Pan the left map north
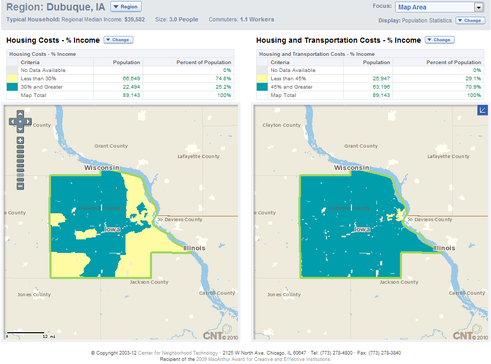 click(20, 114)
